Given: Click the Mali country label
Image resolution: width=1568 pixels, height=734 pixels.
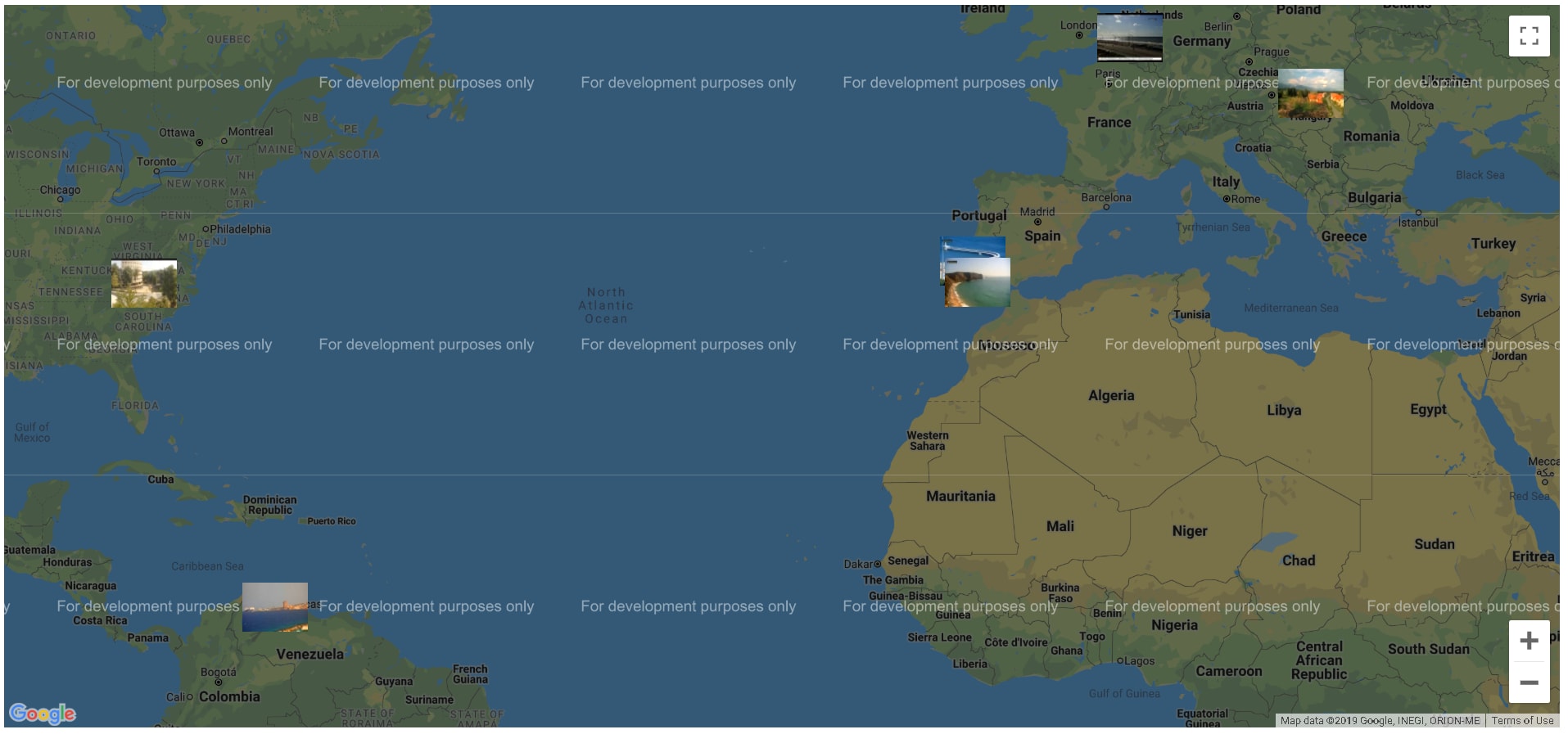Looking at the screenshot, I should pos(1060,527).
